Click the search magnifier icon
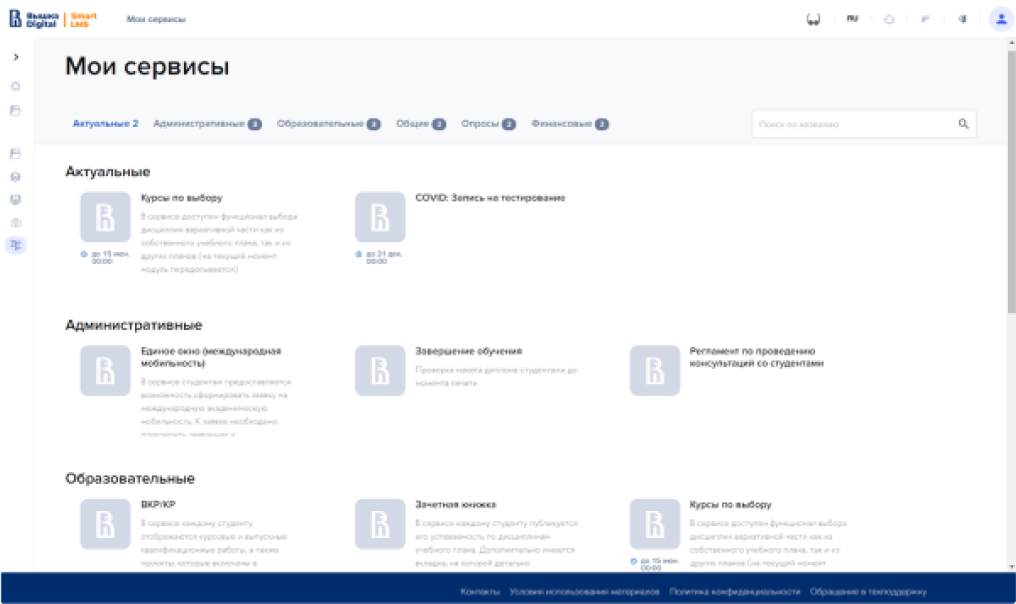This screenshot has width=1016, height=604. coord(964,124)
